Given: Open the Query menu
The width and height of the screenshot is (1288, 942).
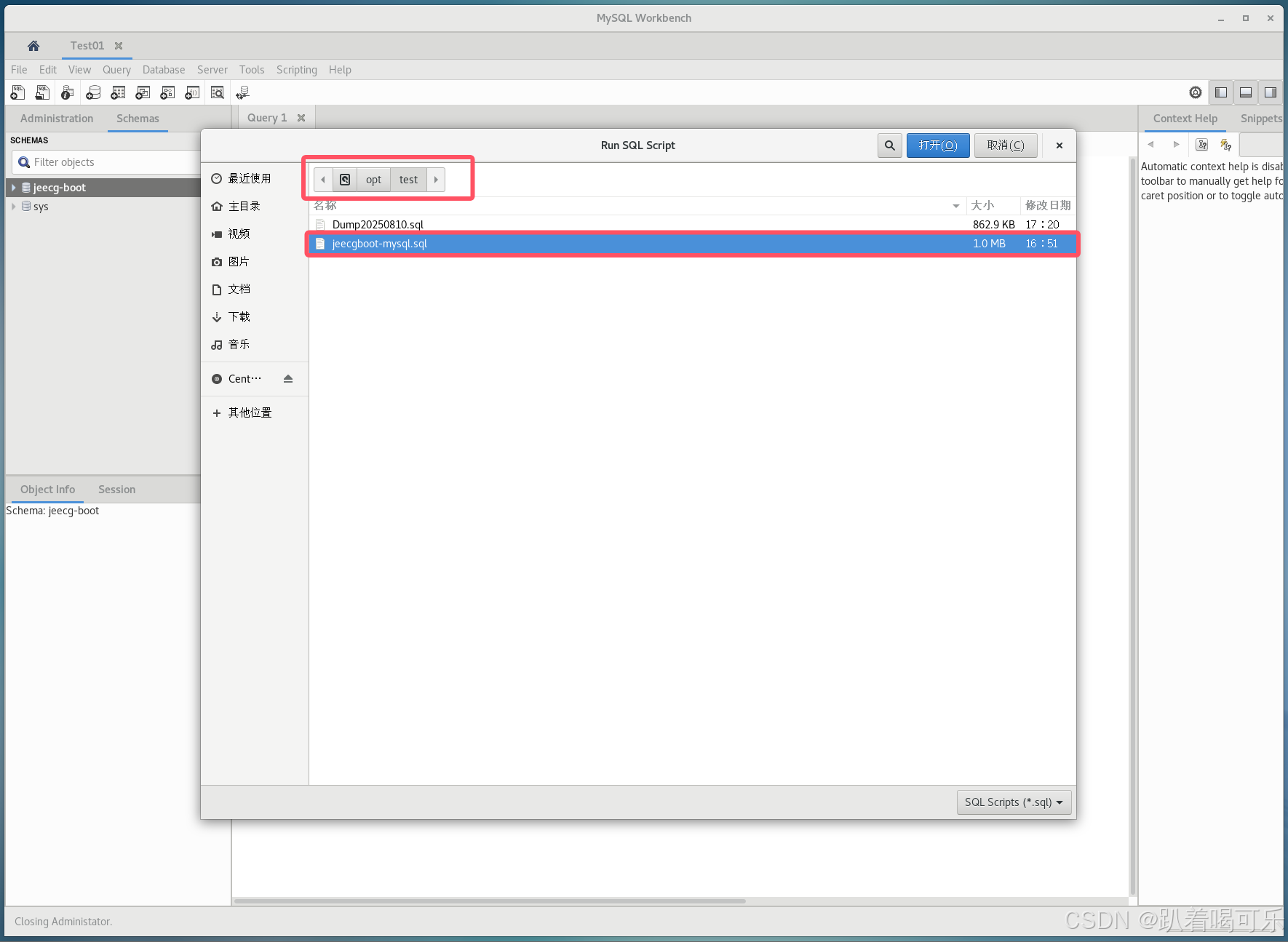Looking at the screenshot, I should [116, 70].
